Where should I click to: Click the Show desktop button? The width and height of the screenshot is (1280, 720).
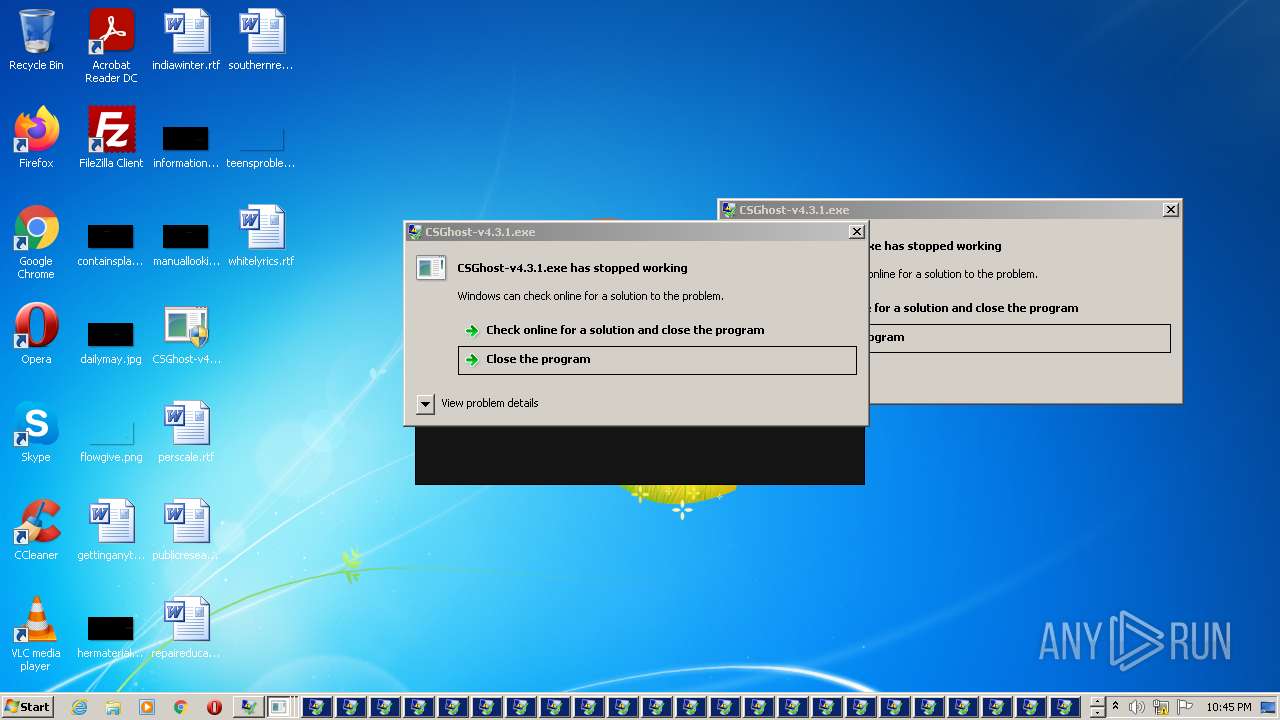pos(1270,707)
